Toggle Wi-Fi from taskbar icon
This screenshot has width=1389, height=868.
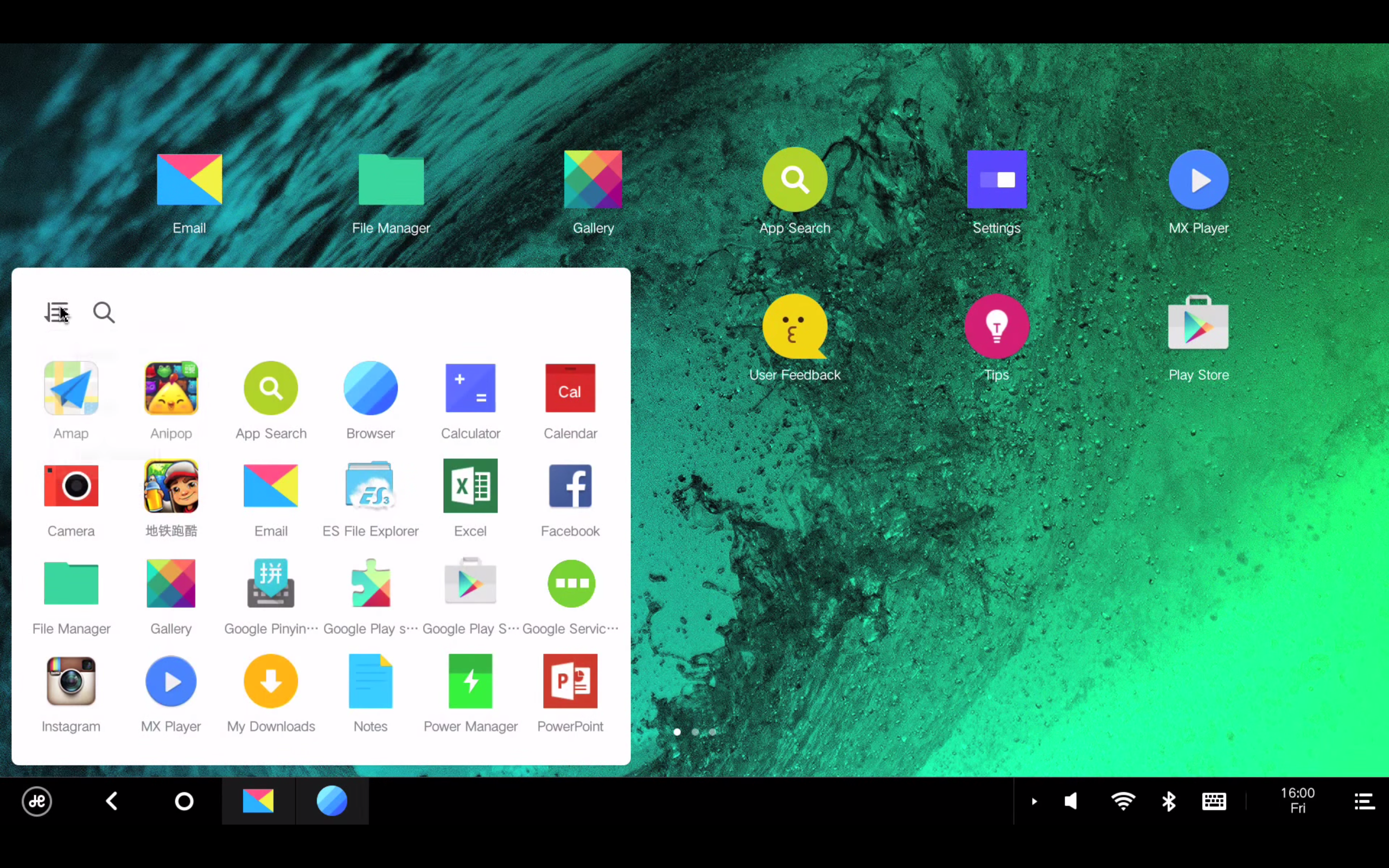[x=1123, y=801]
